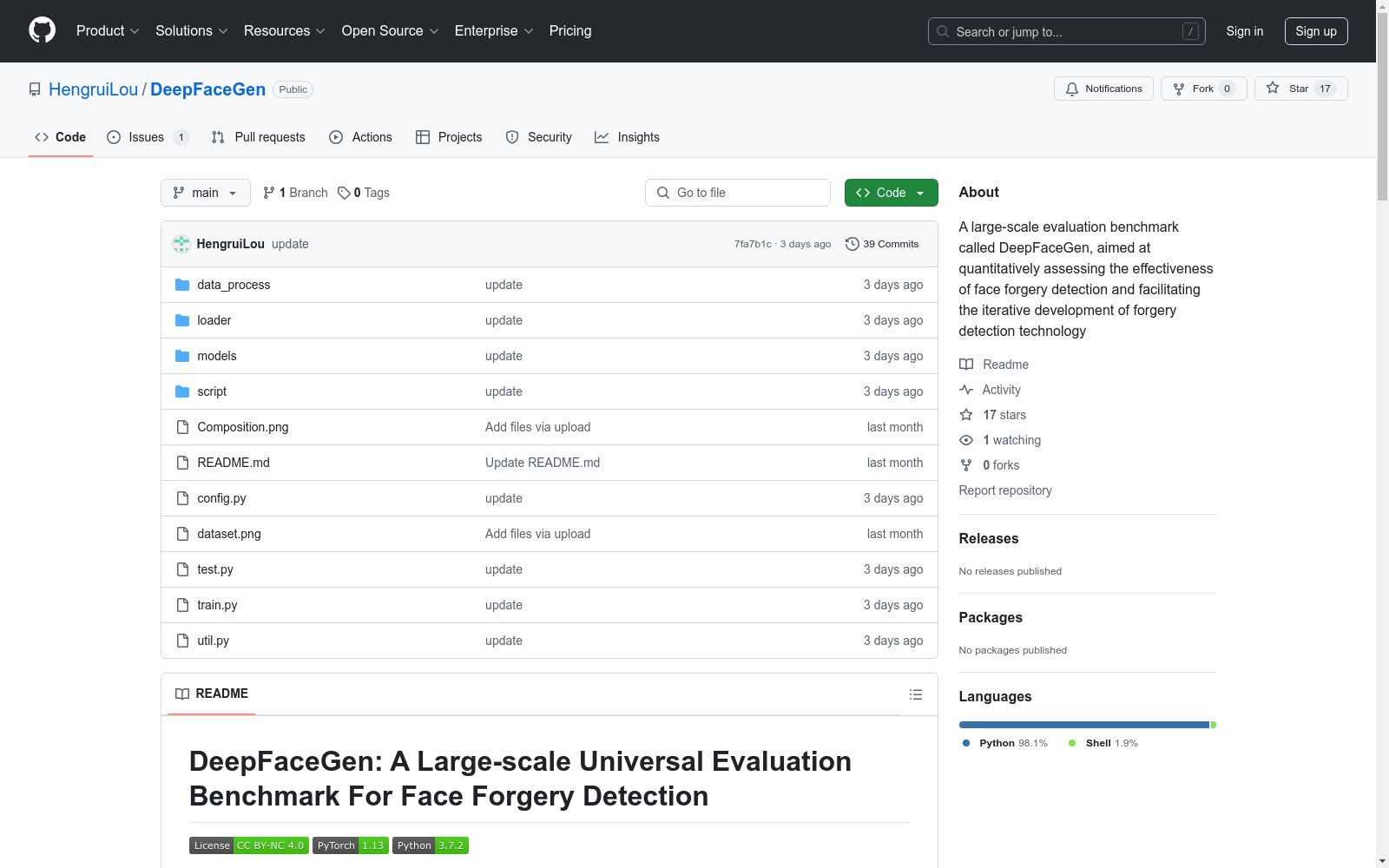Screen dimensions: 1389x868
Task: Expand the Open Source menu
Action: coord(391,30)
